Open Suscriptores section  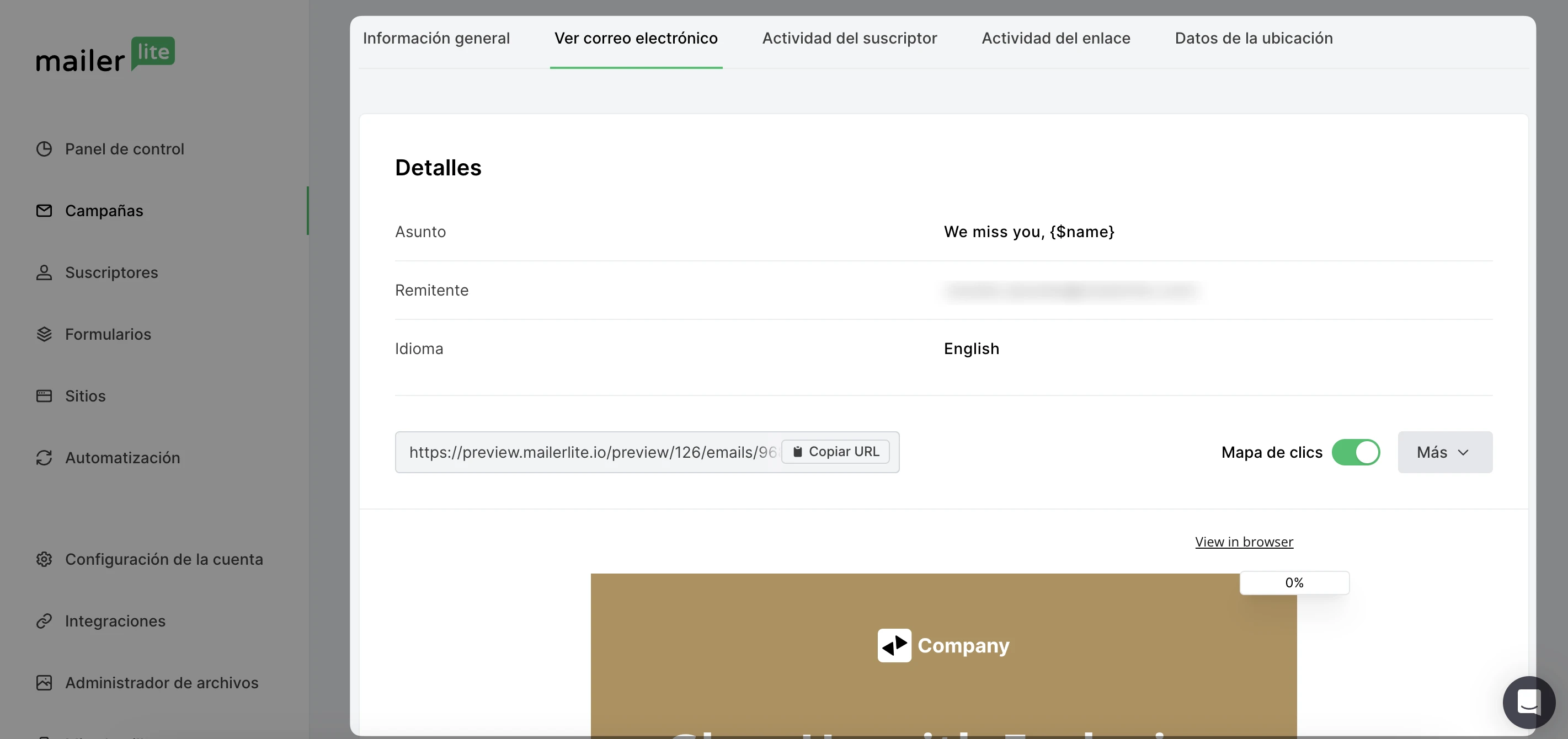coord(111,272)
